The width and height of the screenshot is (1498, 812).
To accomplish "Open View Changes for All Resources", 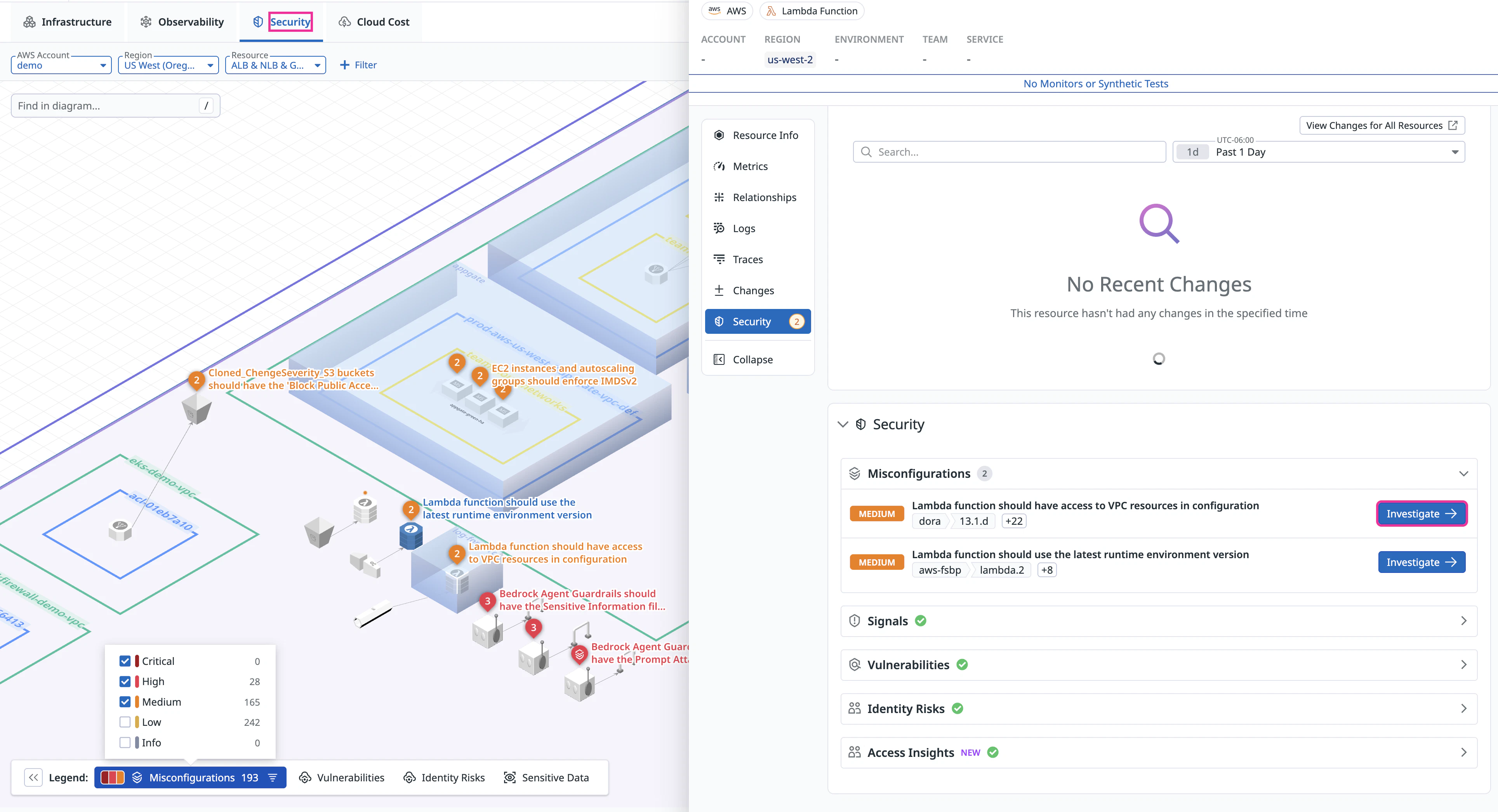I will (x=1381, y=125).
